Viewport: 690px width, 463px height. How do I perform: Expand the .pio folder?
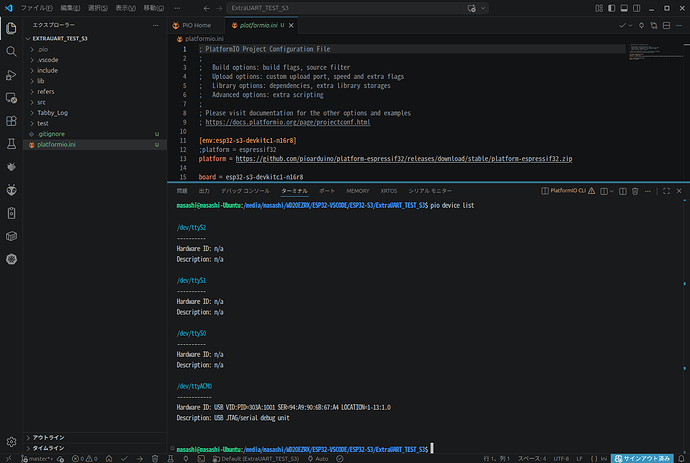pos(95,49)
